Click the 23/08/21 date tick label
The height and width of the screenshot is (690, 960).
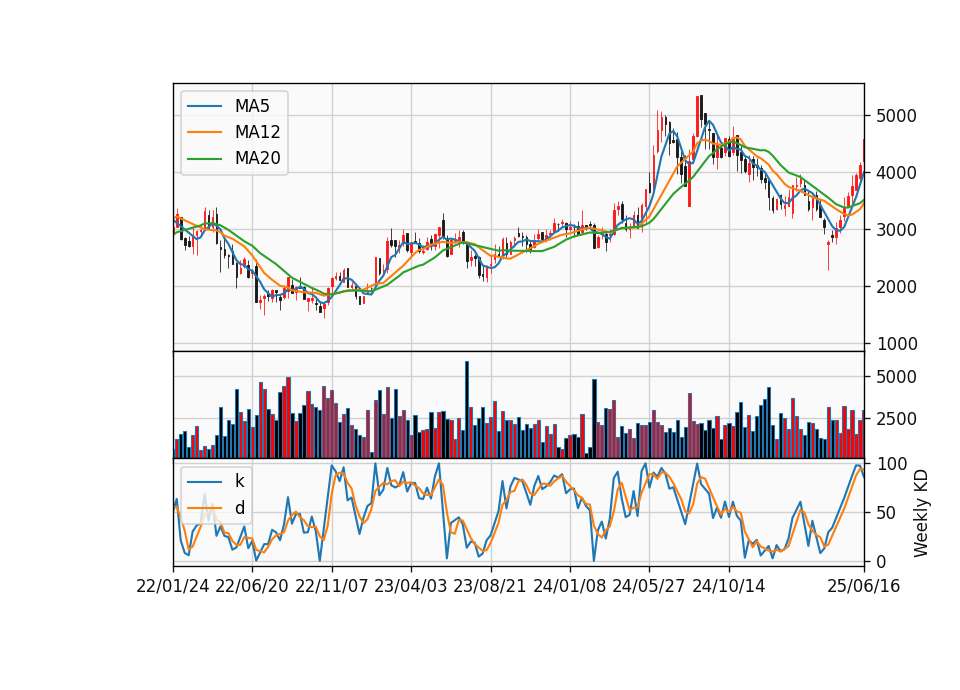tap(490, 586)
